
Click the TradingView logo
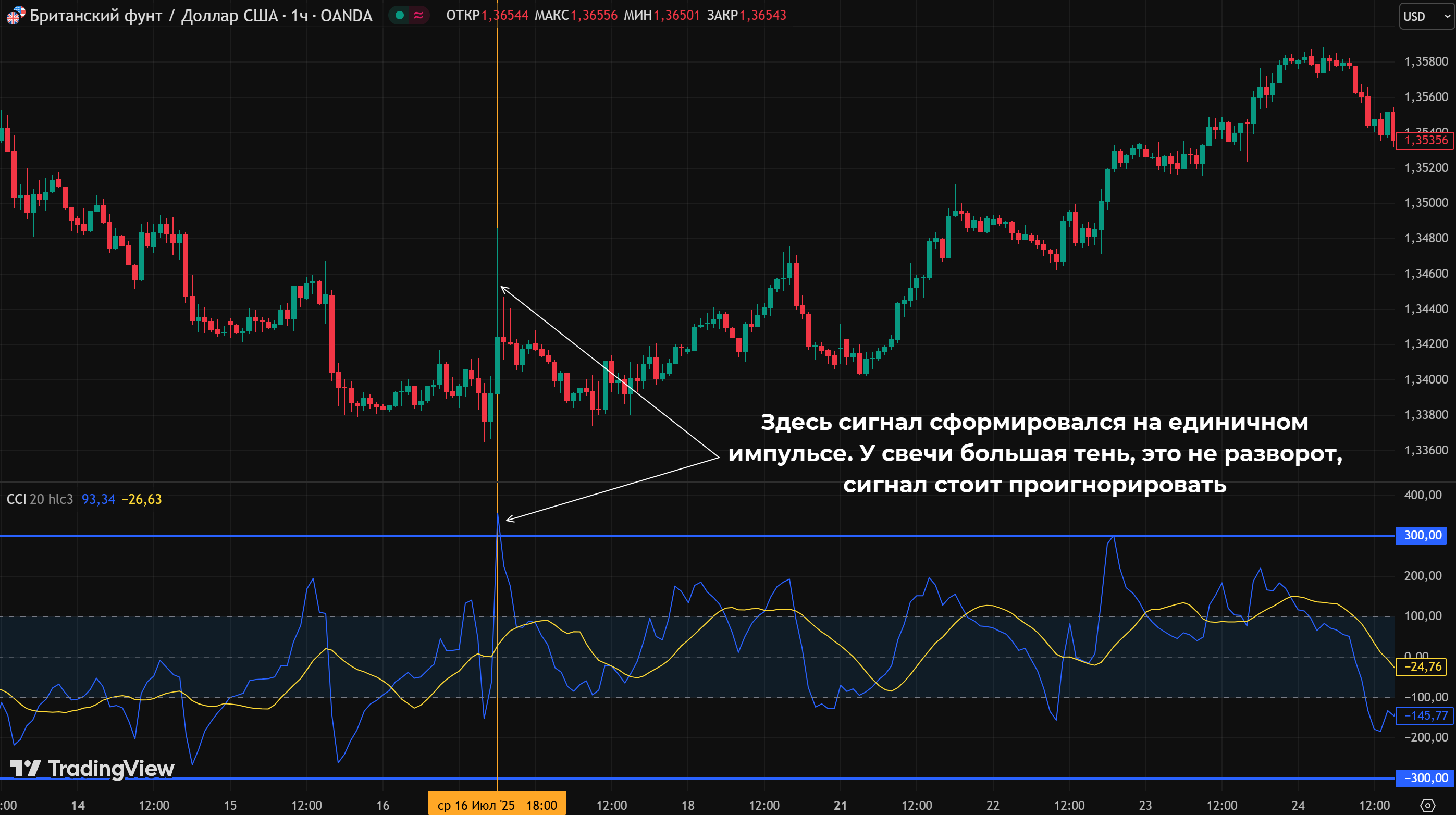tap(92, 769)
